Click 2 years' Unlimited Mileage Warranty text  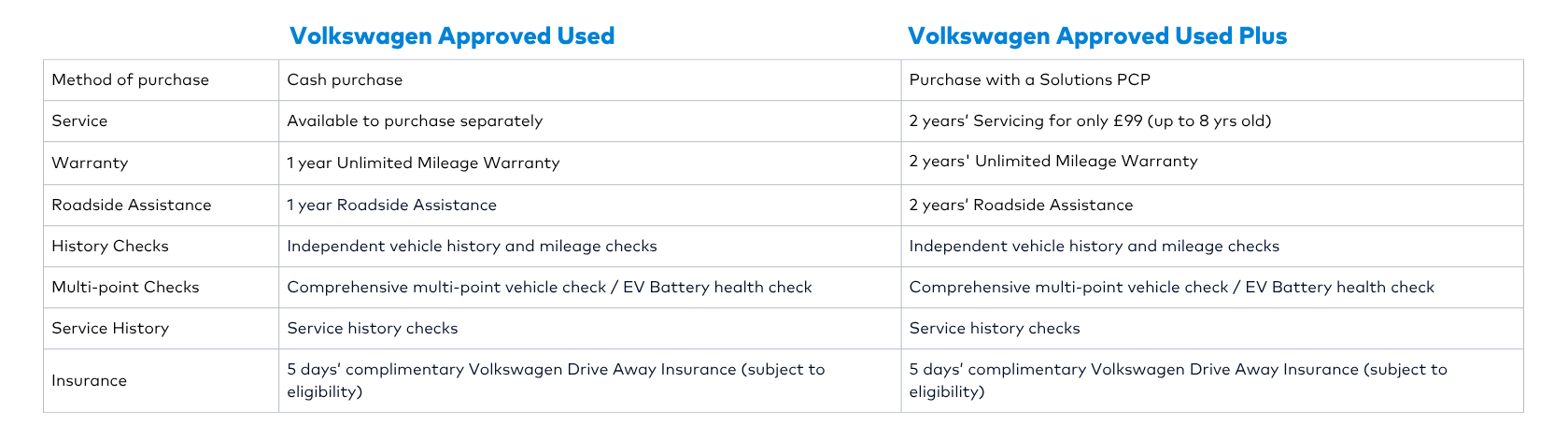pyautogui.click(x=1052, y=162)
